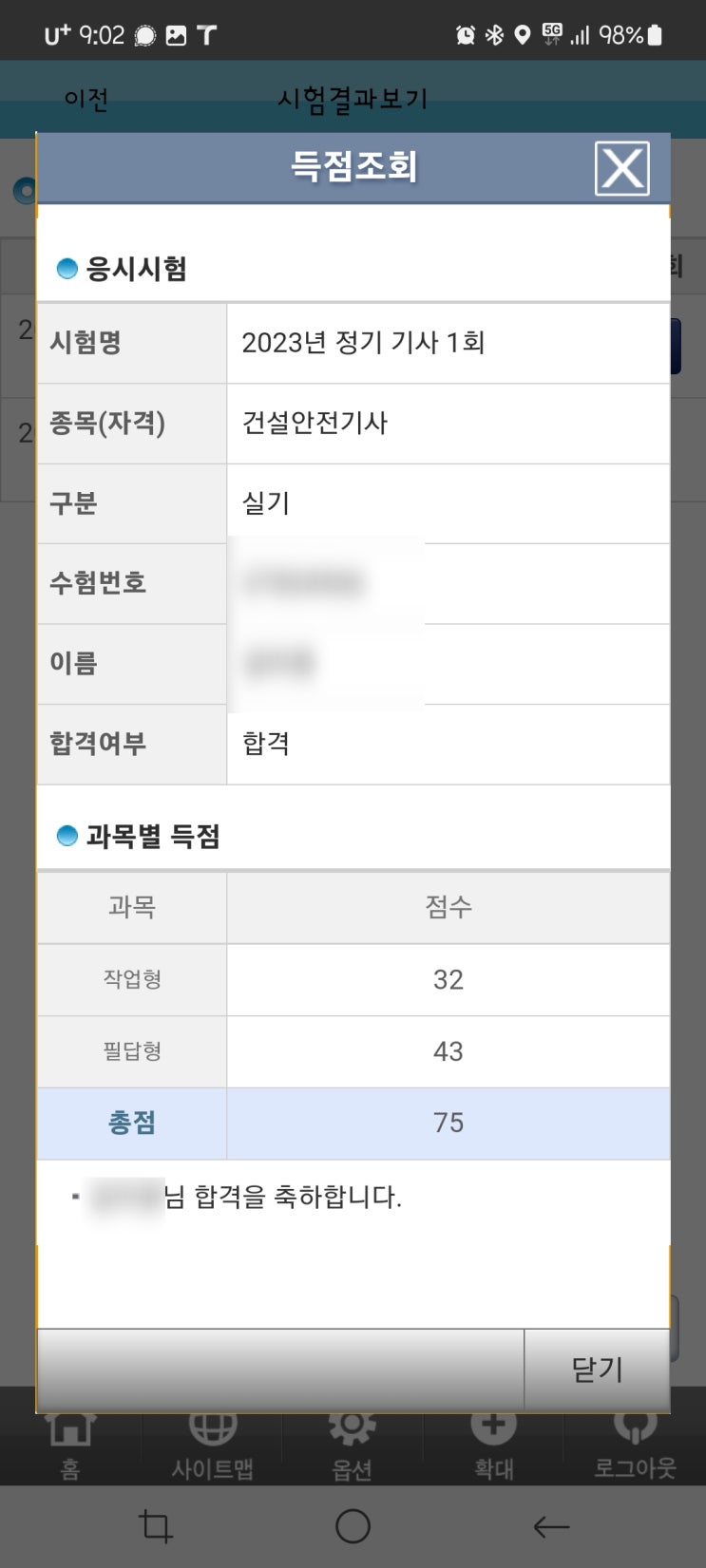Tap the Android back arrow
This screenshot has width=706, height=1568.
[x=551, y=1526]
